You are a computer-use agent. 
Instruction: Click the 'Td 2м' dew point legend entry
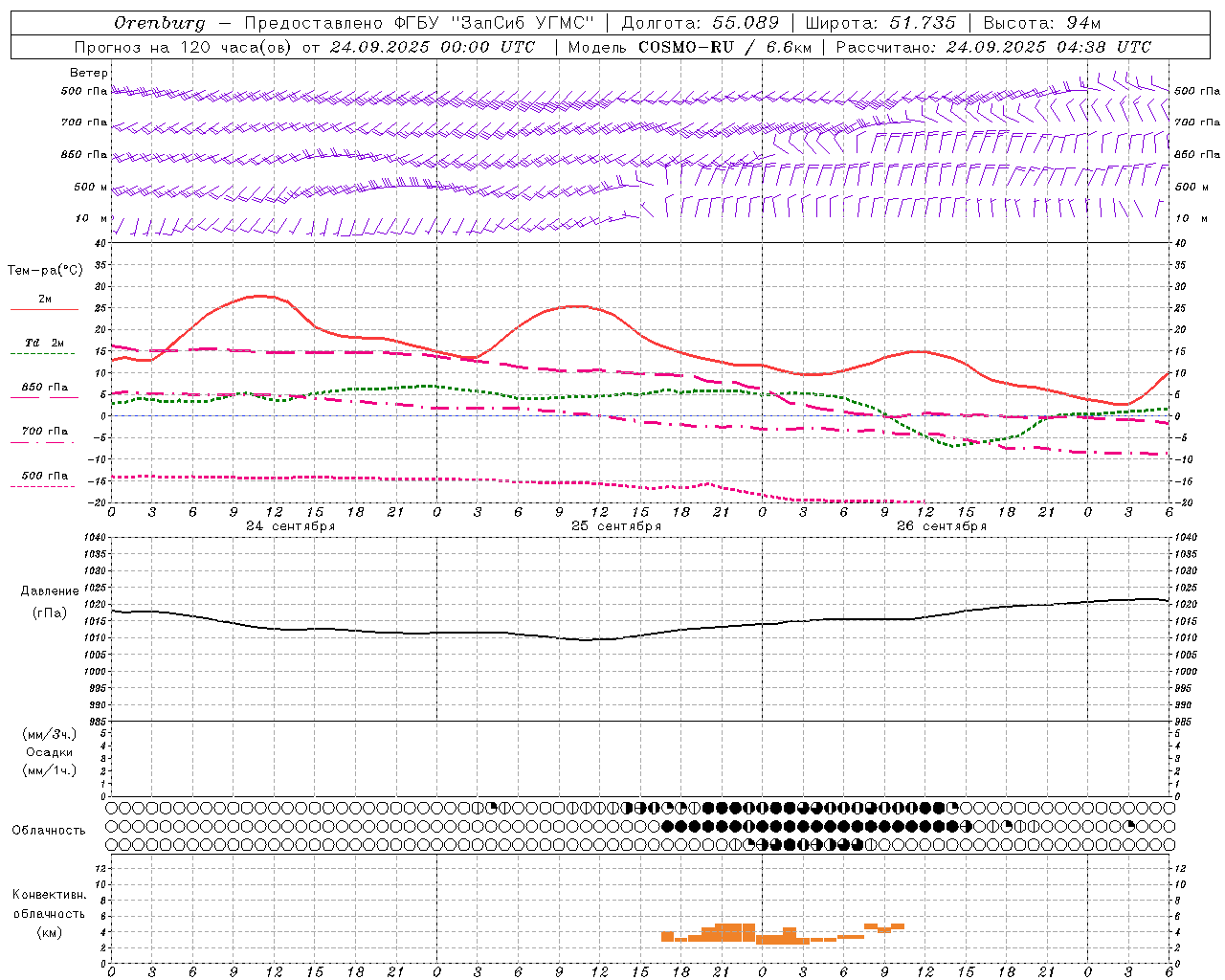[45, 343]
